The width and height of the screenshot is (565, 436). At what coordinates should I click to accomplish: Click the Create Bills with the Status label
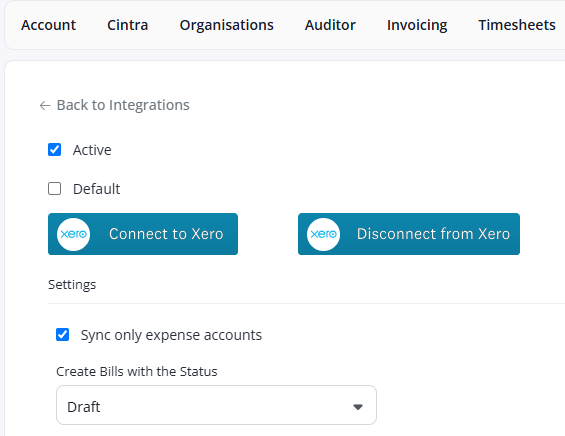tap(137, 372)
